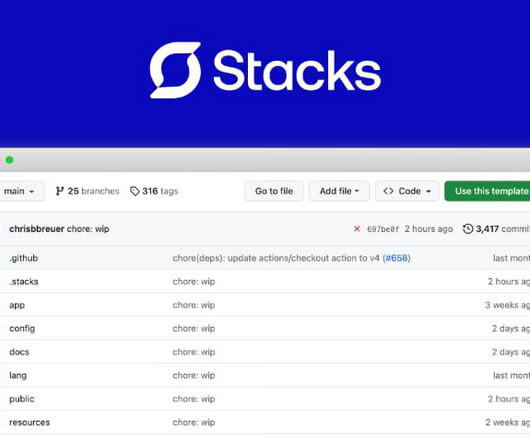Viewport: 530px width, 442px height.
Task: Click the Go to file button
Action: (x=274, y=191)
